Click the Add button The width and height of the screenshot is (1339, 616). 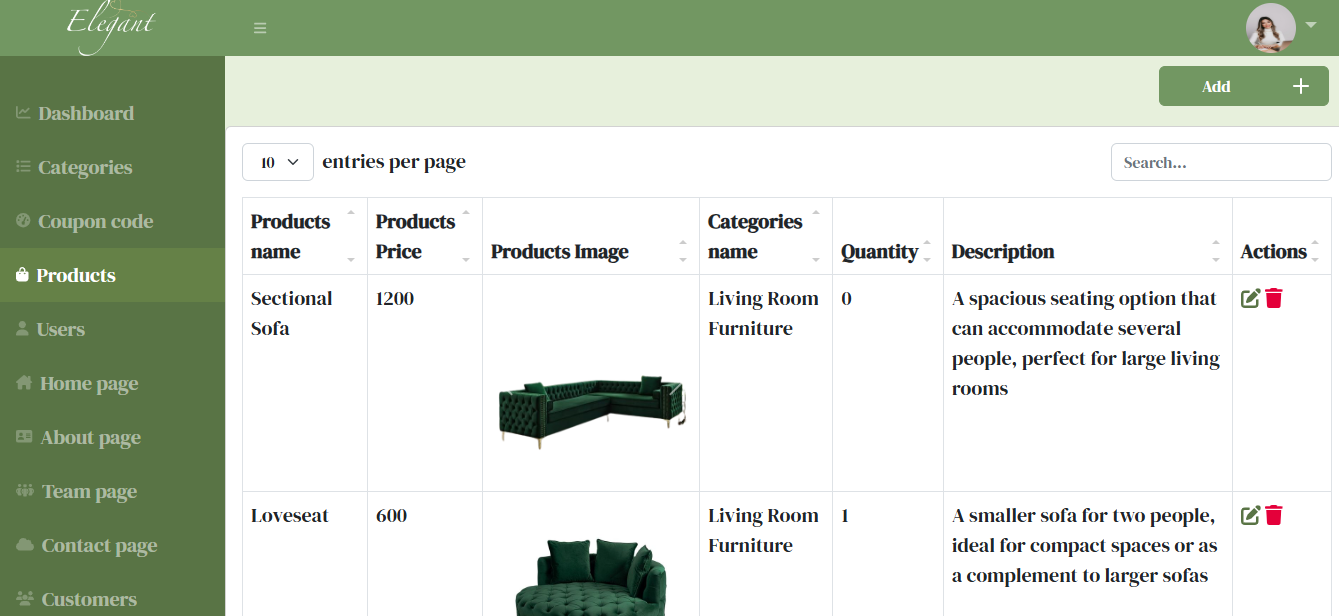tap(1243, 87)
